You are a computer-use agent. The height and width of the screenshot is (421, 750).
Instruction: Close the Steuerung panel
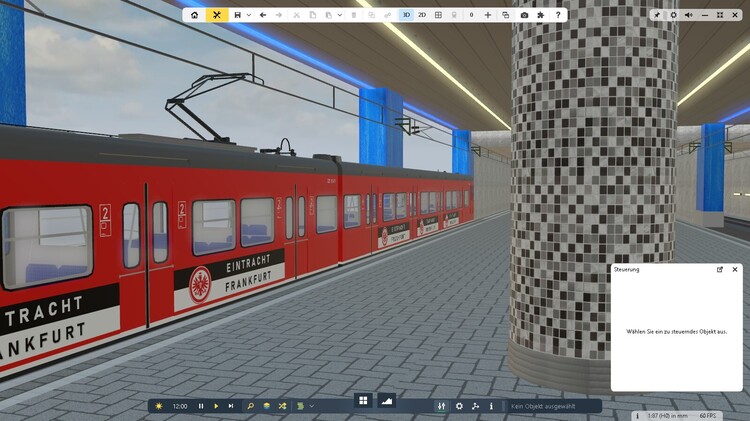735,269
